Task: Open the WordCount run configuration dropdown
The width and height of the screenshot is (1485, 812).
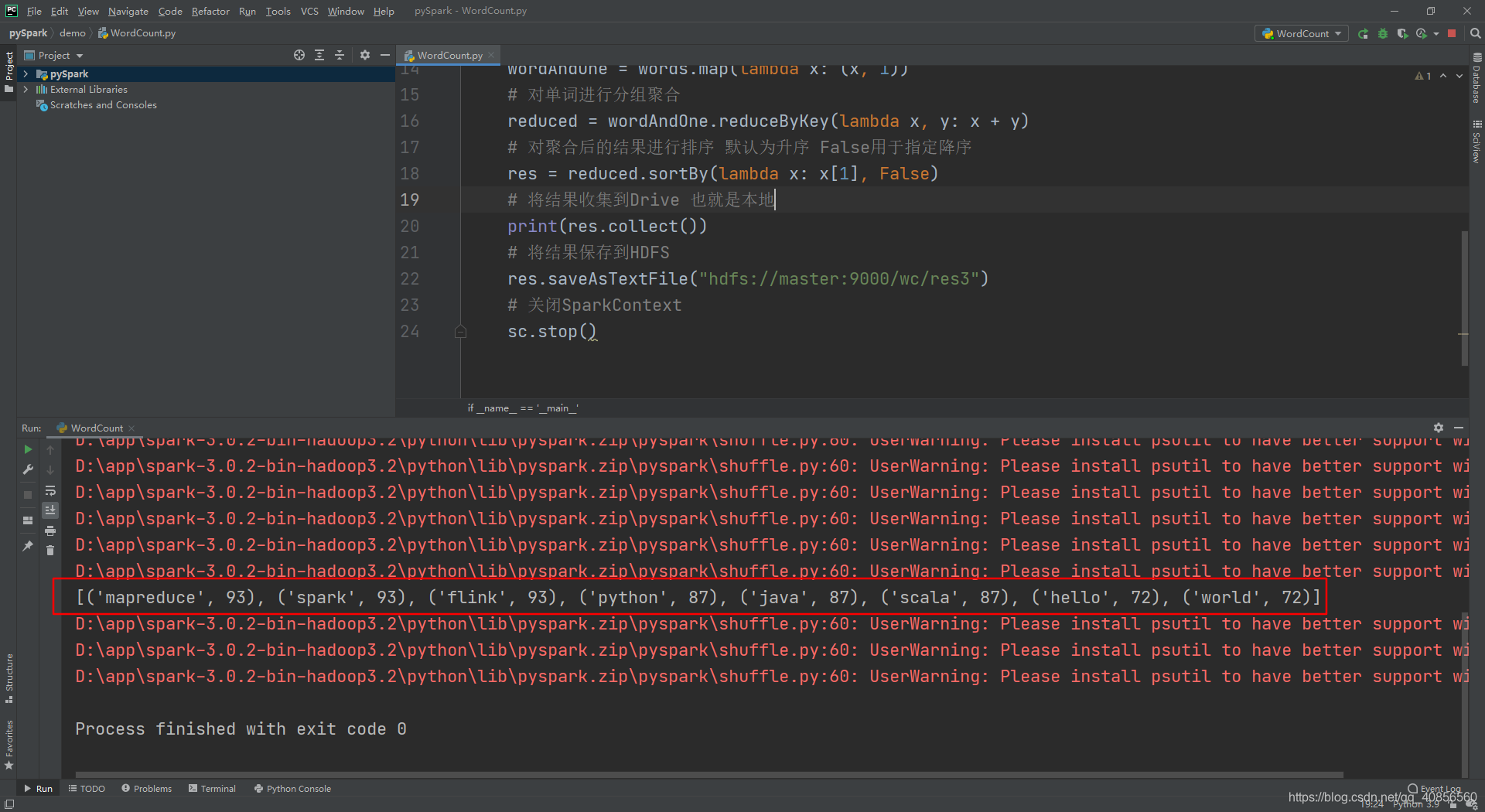Action: pyautogui.click(x=1302, y=34)
